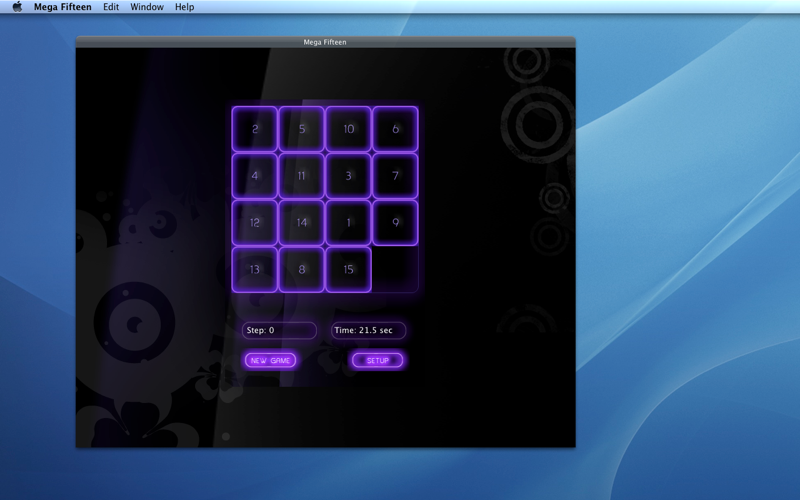Screen dimensions: 800x500
Task: Click tile number 6
Action: [x=395, y=129]
